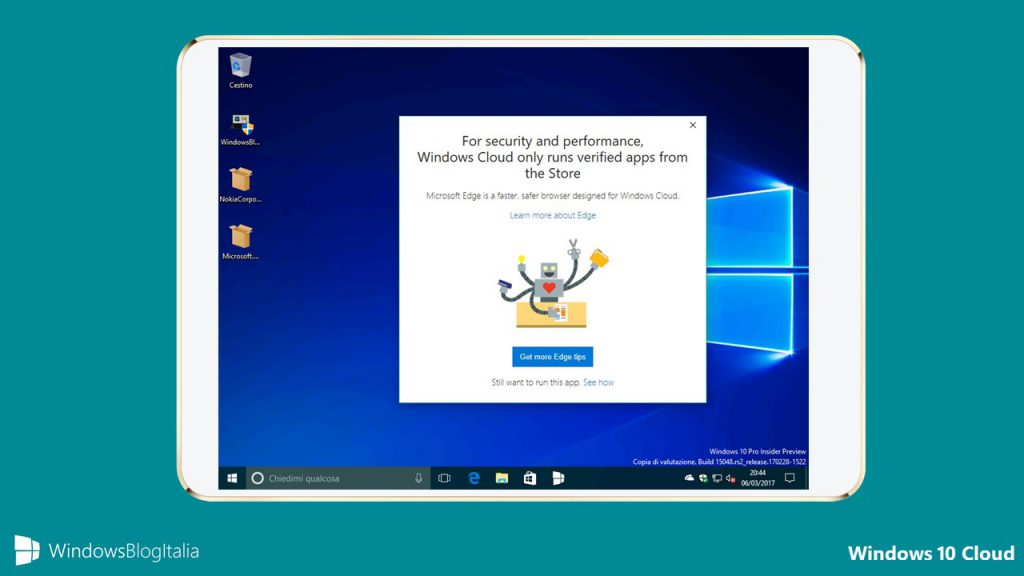This screenshot has height=576, width=1024.
Task: Open the clock and calendar from the taskbar
Action: [756, 478]
